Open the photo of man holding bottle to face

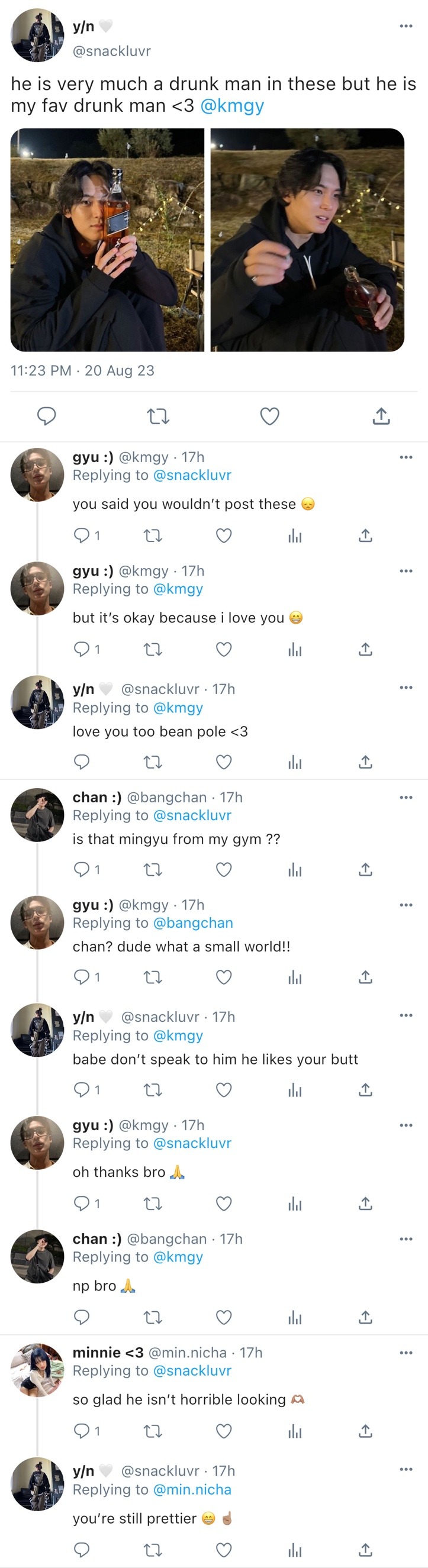pyautogui.click(x=108, y=240)
